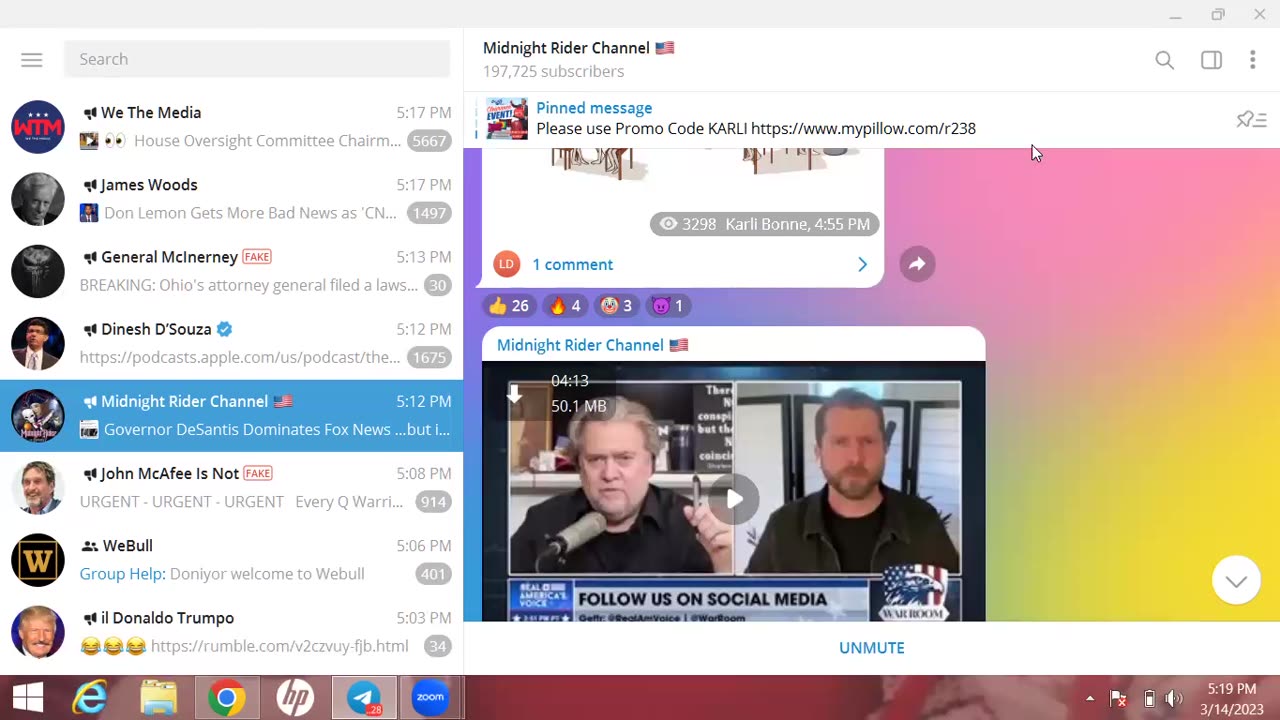Screen dimensions: 1280x720
Task: Open the three-dot channel options menu
Action: tap(1252, 60)
